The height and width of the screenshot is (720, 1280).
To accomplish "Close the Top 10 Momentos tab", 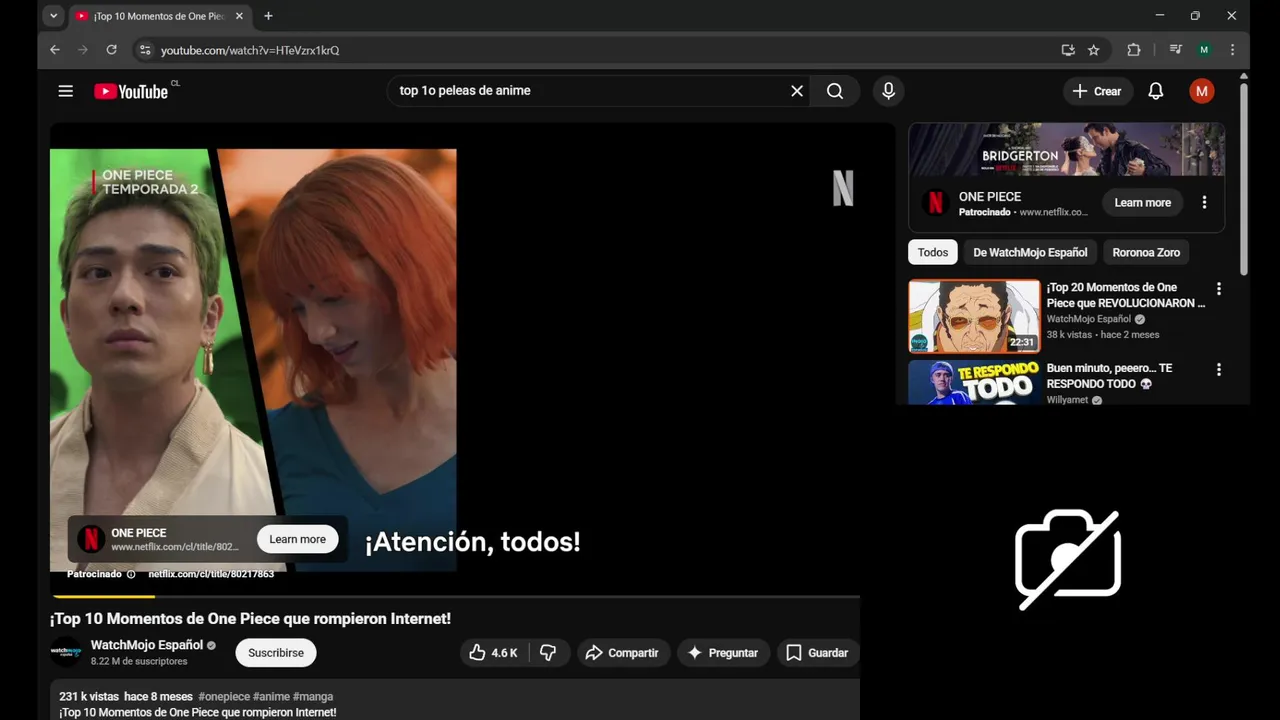I will click(x=240, y=16).
